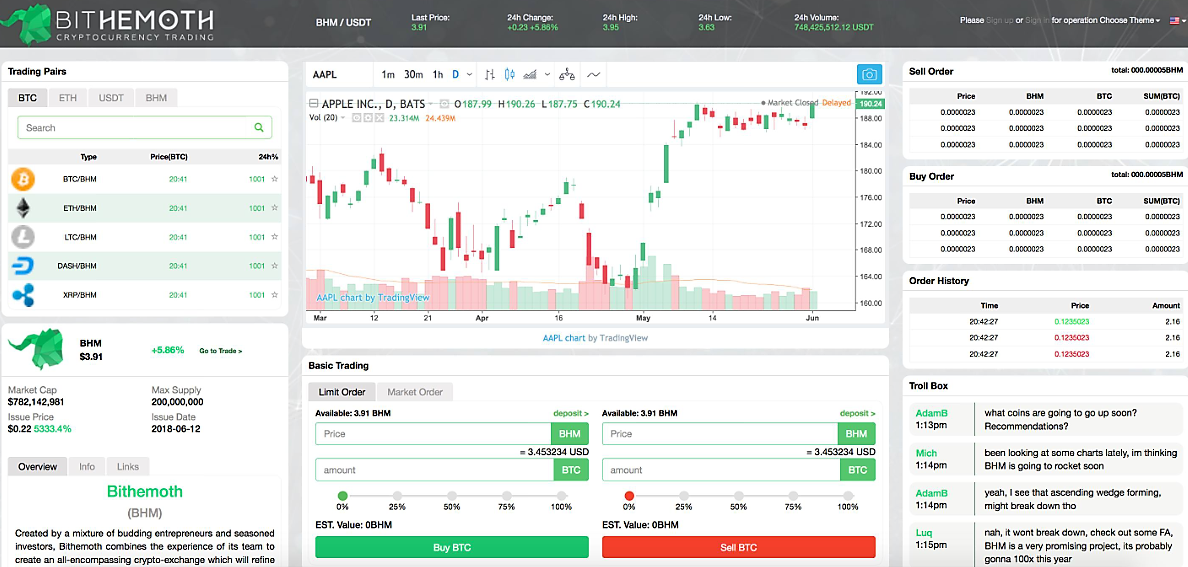Expand the APPLE INC. series dropdown arrow
The width and height of the screenshot is (1188, 567).
coord(430,104)
